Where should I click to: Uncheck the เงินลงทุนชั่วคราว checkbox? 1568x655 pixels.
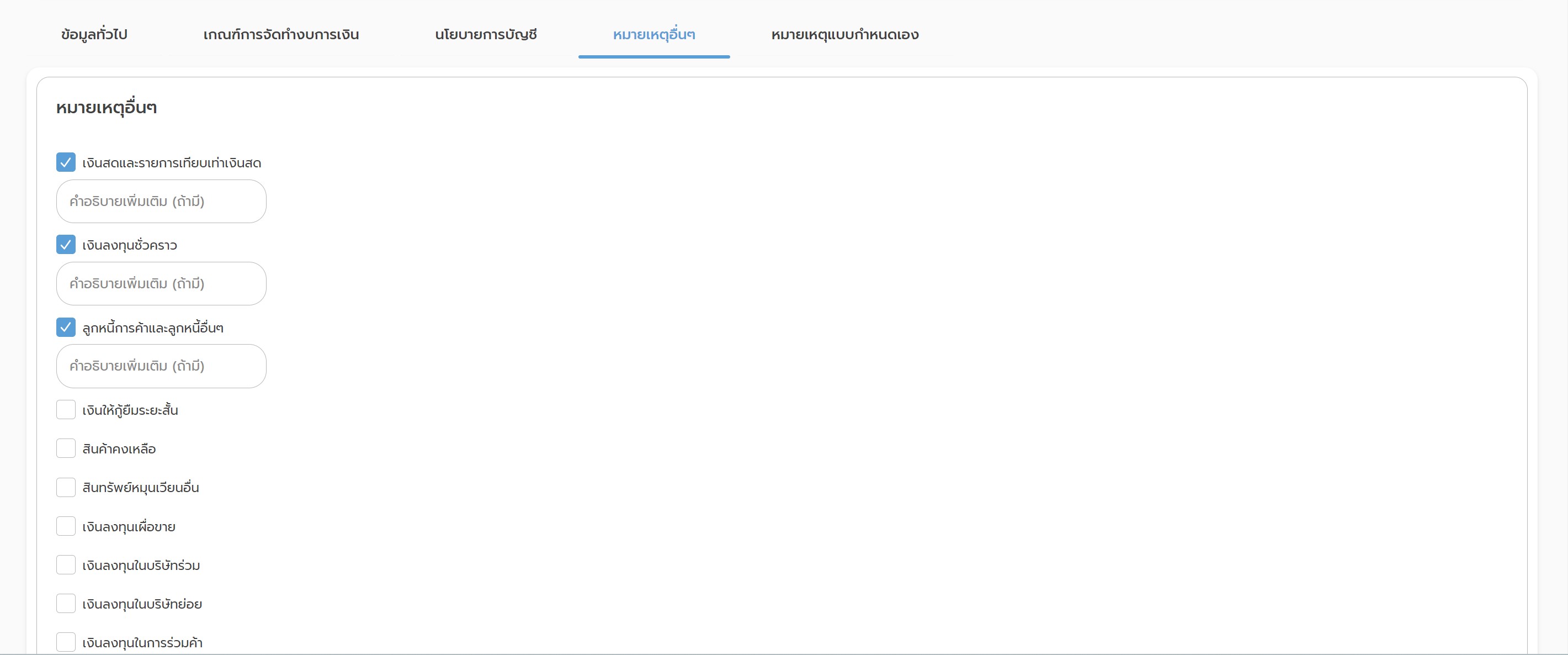(x=66, y=244)
